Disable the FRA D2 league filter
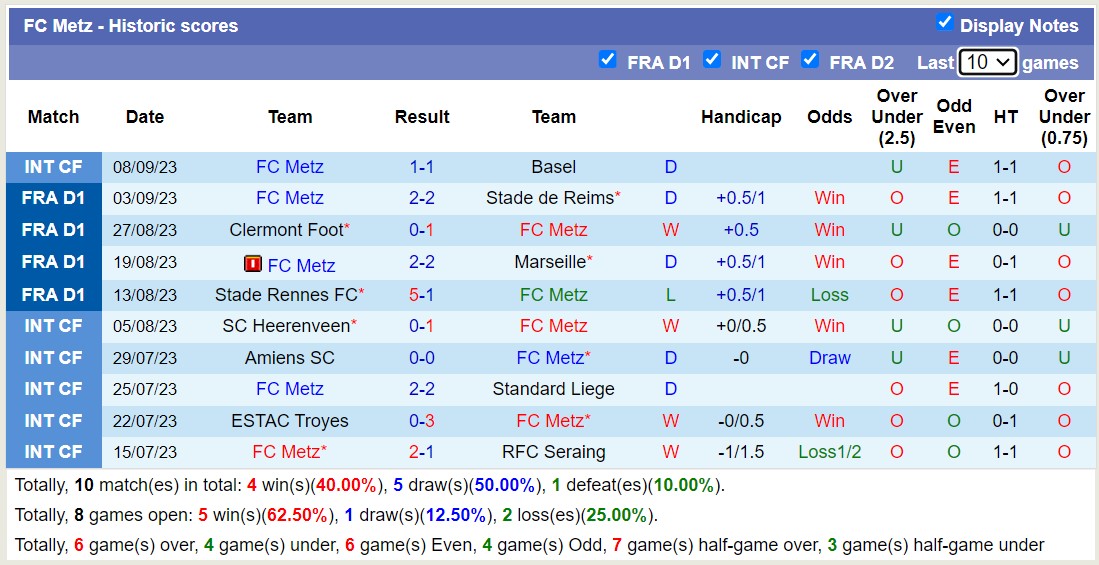This screenshot has height=565, width=1099. pyautogui.click(x=810, y=60)
